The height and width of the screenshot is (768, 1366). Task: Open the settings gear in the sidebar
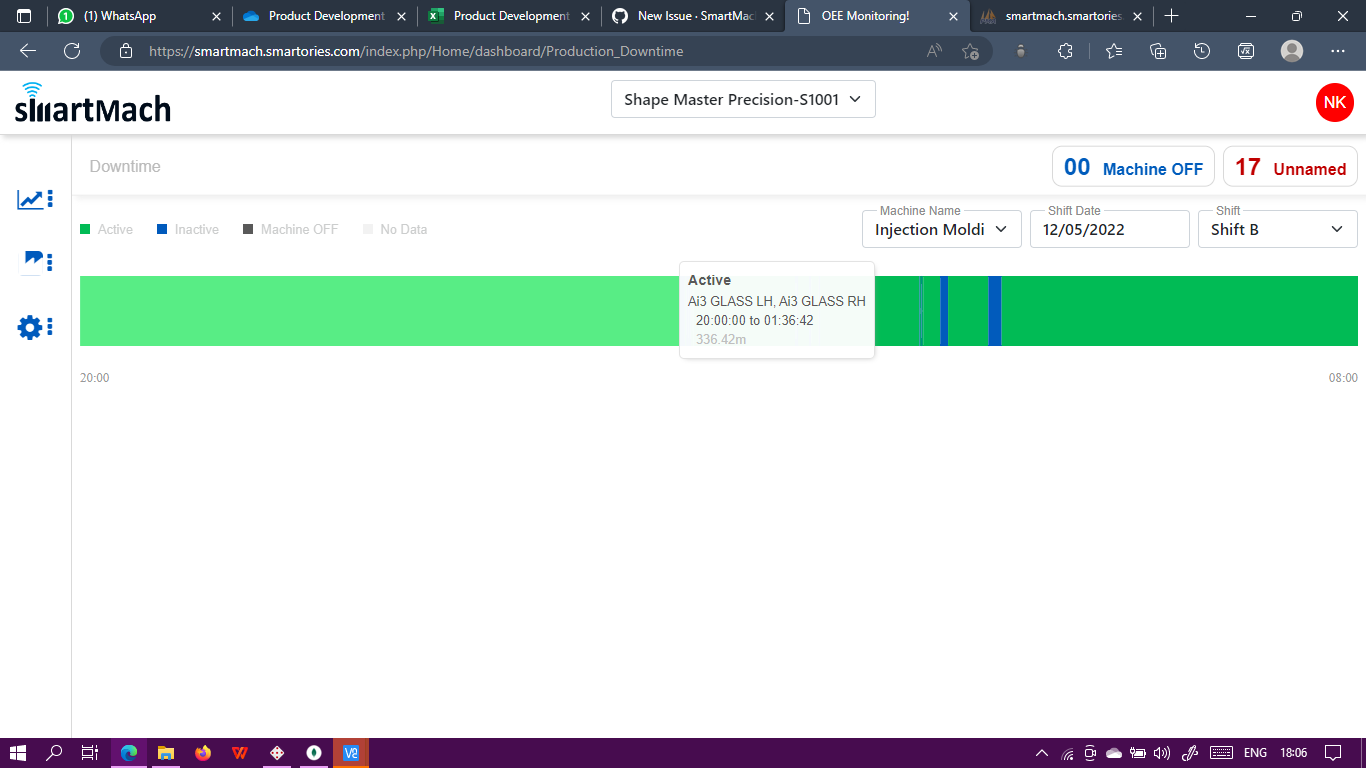[x=29, y=327]
